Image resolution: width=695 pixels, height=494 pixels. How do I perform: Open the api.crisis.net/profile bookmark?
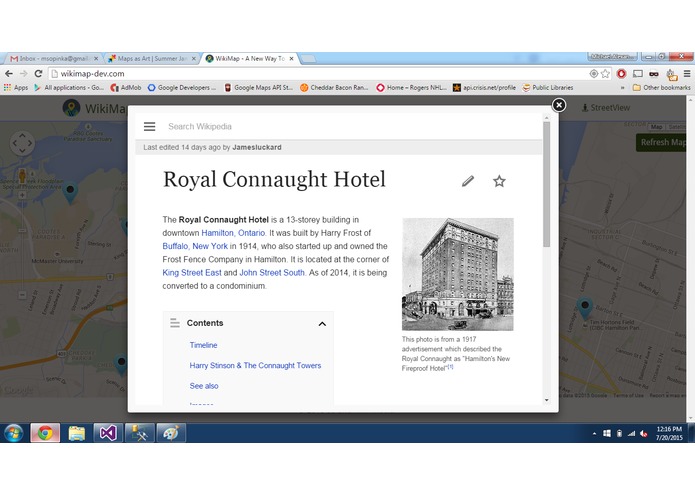tap(484, 88)
